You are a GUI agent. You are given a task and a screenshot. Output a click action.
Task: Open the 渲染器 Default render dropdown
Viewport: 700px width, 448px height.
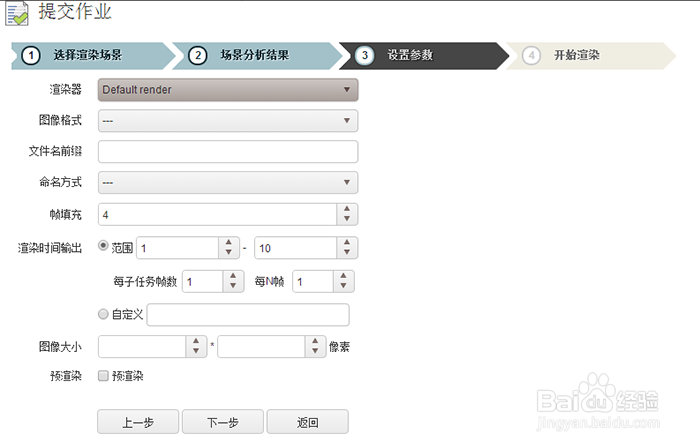228,90
